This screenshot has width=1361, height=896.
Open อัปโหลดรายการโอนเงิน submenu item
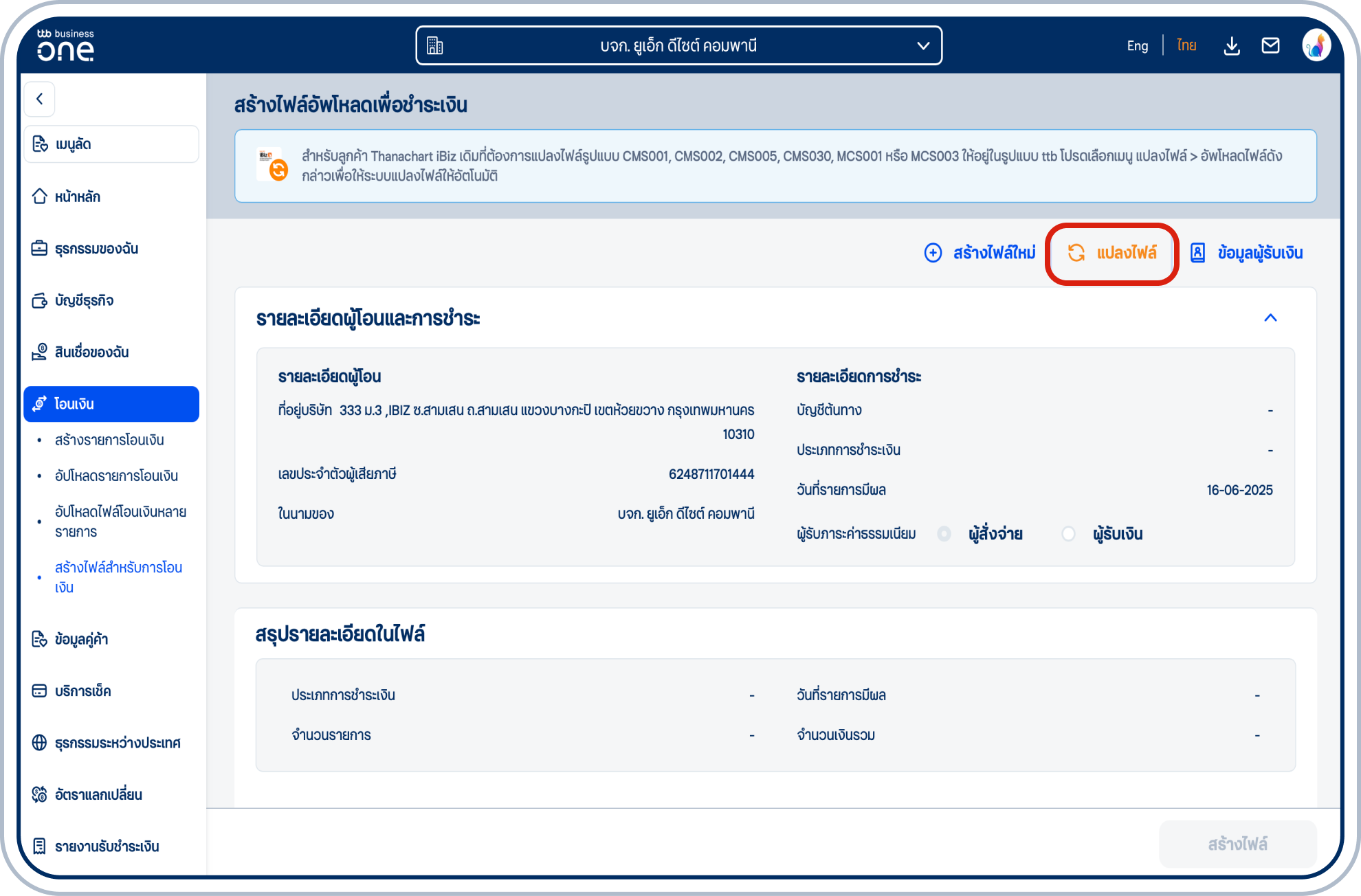tap(116, 475)
